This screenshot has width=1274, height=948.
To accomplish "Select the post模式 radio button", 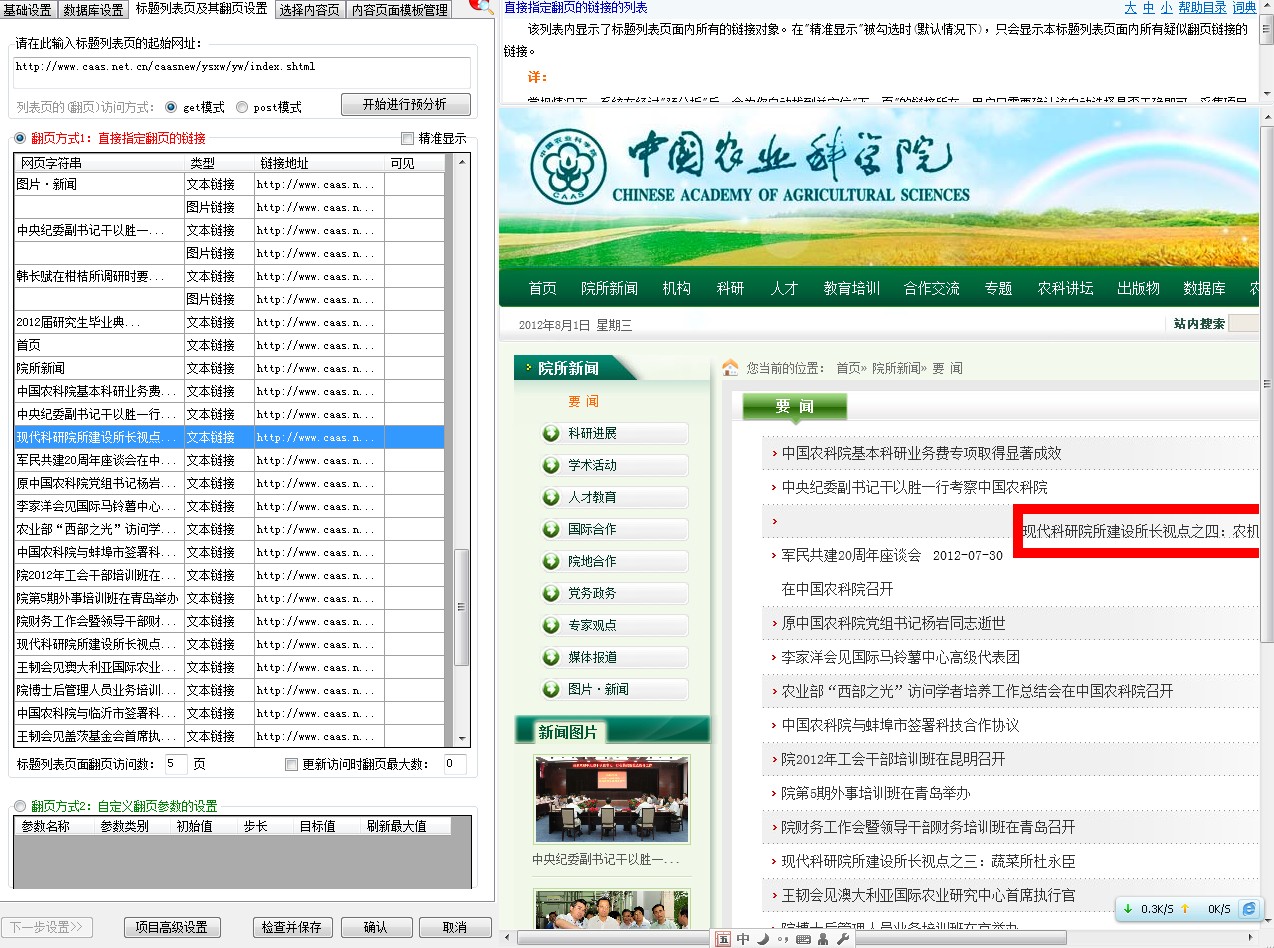I will tap(242, 107).
